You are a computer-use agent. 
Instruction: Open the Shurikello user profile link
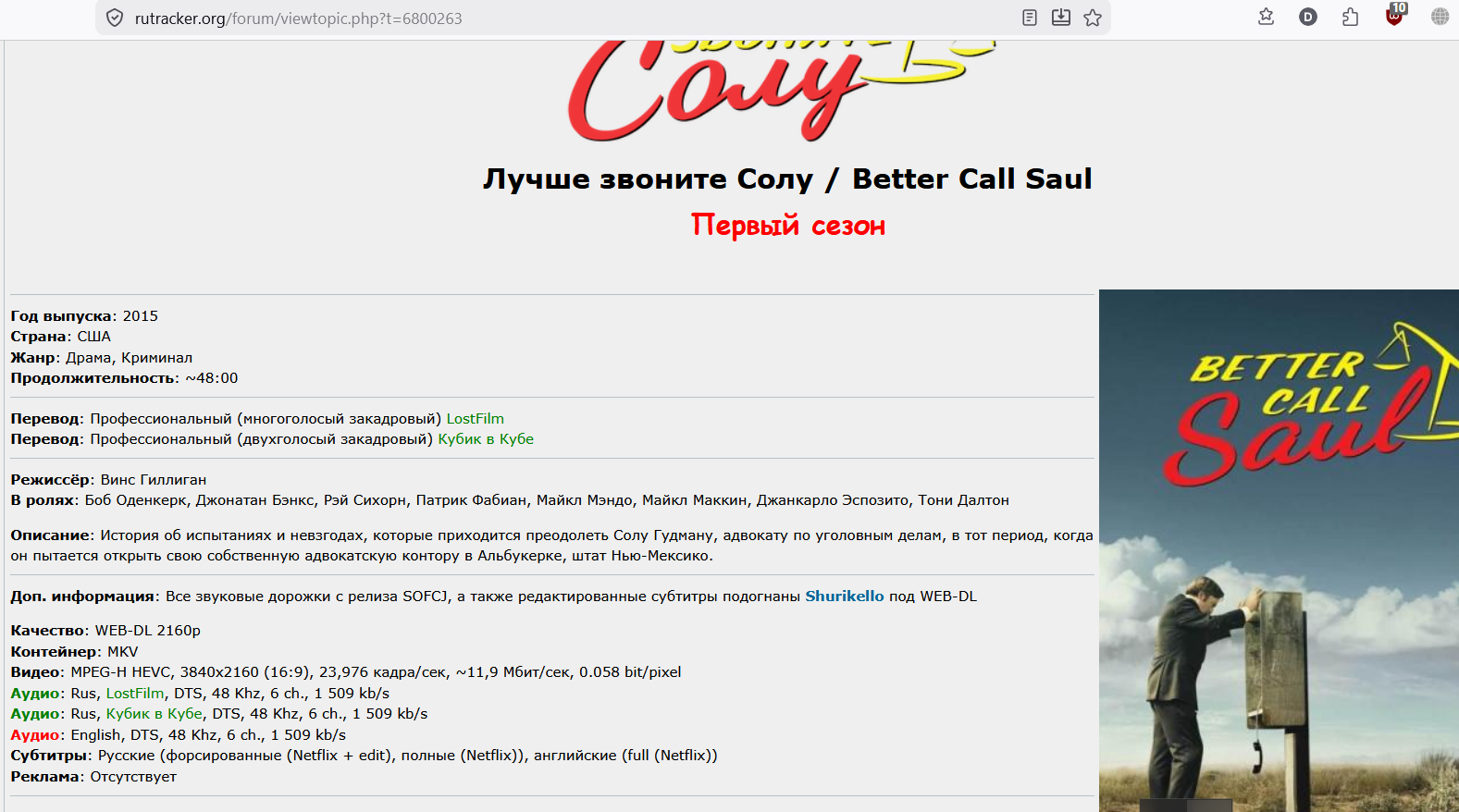[845, 597]
